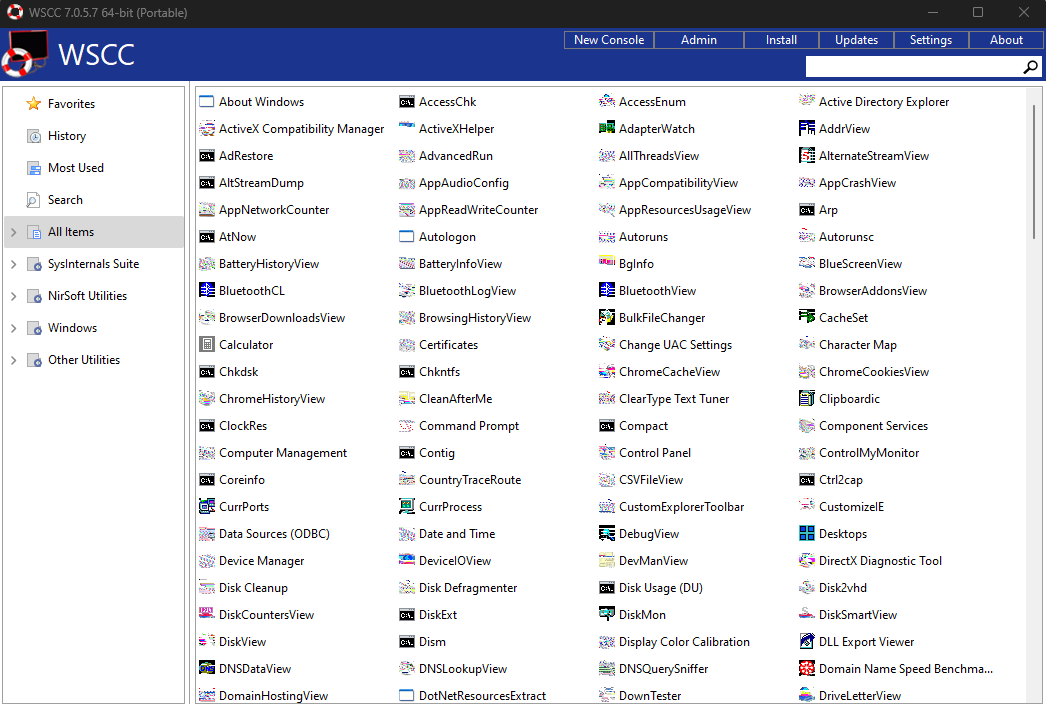This screenshot has height=704, width=1046.
Task: Open the Install menu
Action: 781,40
